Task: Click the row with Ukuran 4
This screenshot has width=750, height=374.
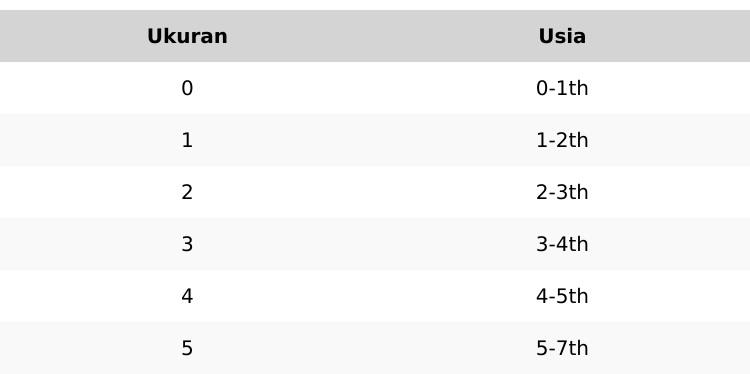Action: point(375,296)
